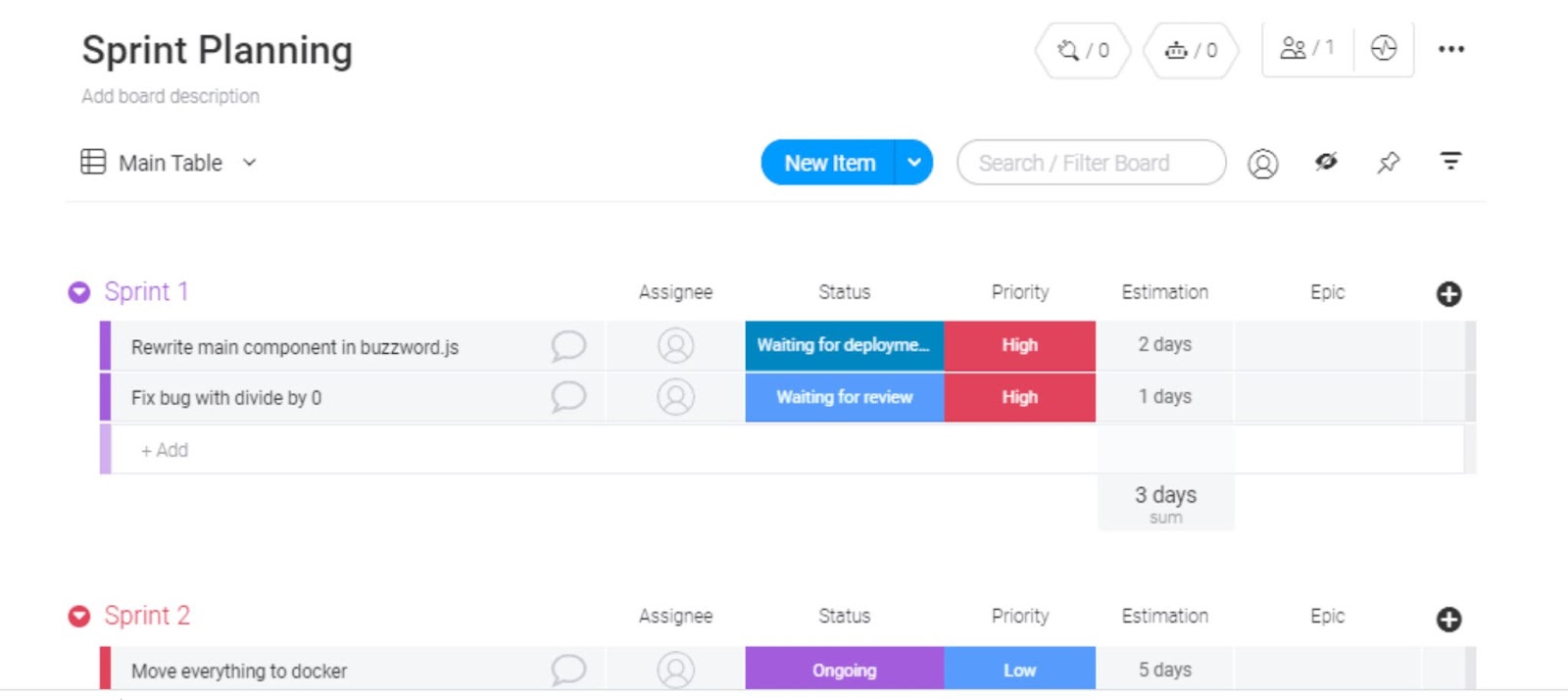Open comments for Rewrite main component item
Image resolution: width=1568 pixels, height=700 pixels.
pos(568,346)
